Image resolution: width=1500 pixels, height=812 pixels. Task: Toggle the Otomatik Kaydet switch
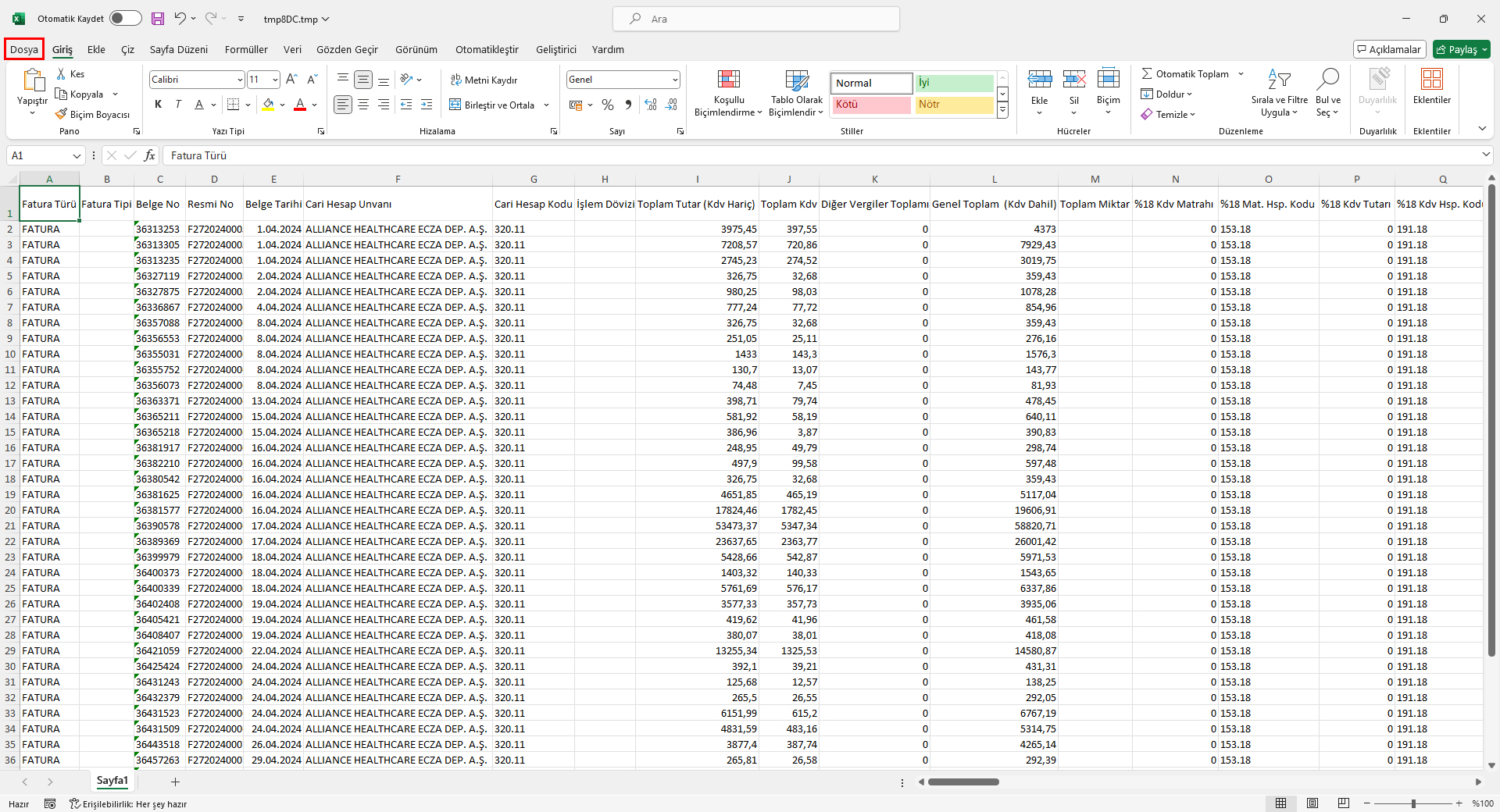tap(125, 19)
